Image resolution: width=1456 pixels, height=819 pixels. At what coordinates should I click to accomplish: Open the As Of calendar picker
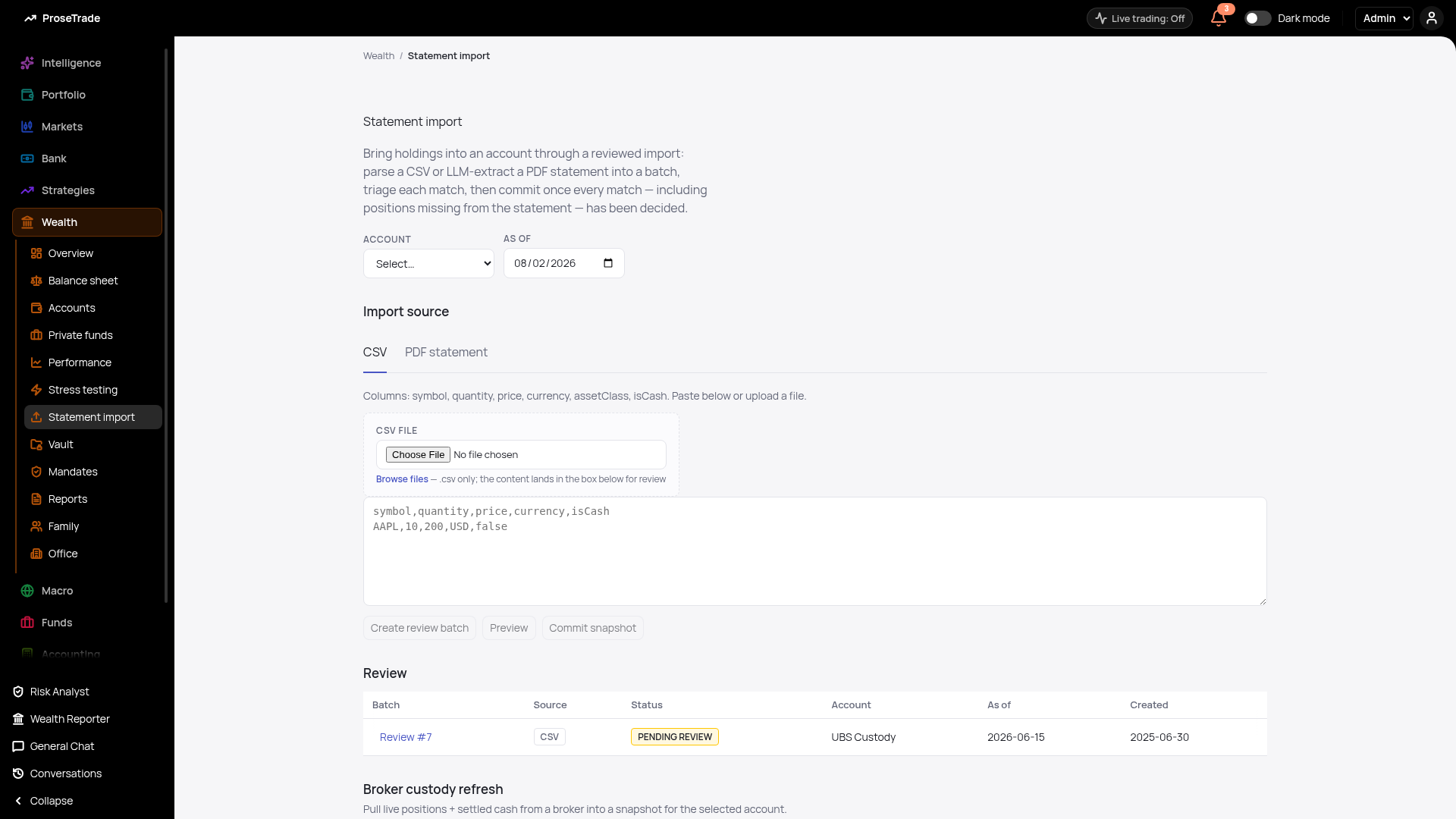[x=608, y=263]
